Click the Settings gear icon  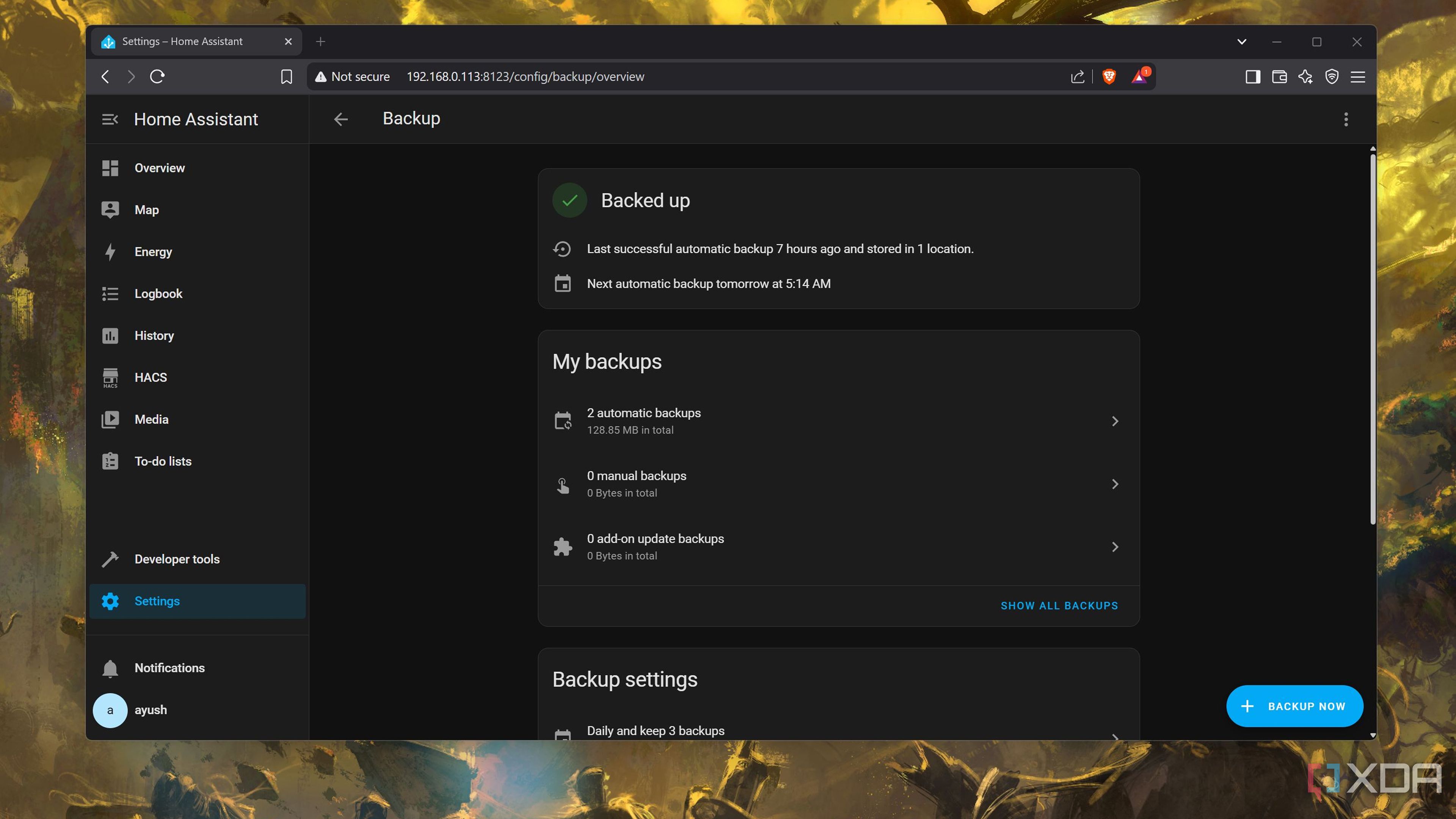pyautogui.click(x=110, y=601)
